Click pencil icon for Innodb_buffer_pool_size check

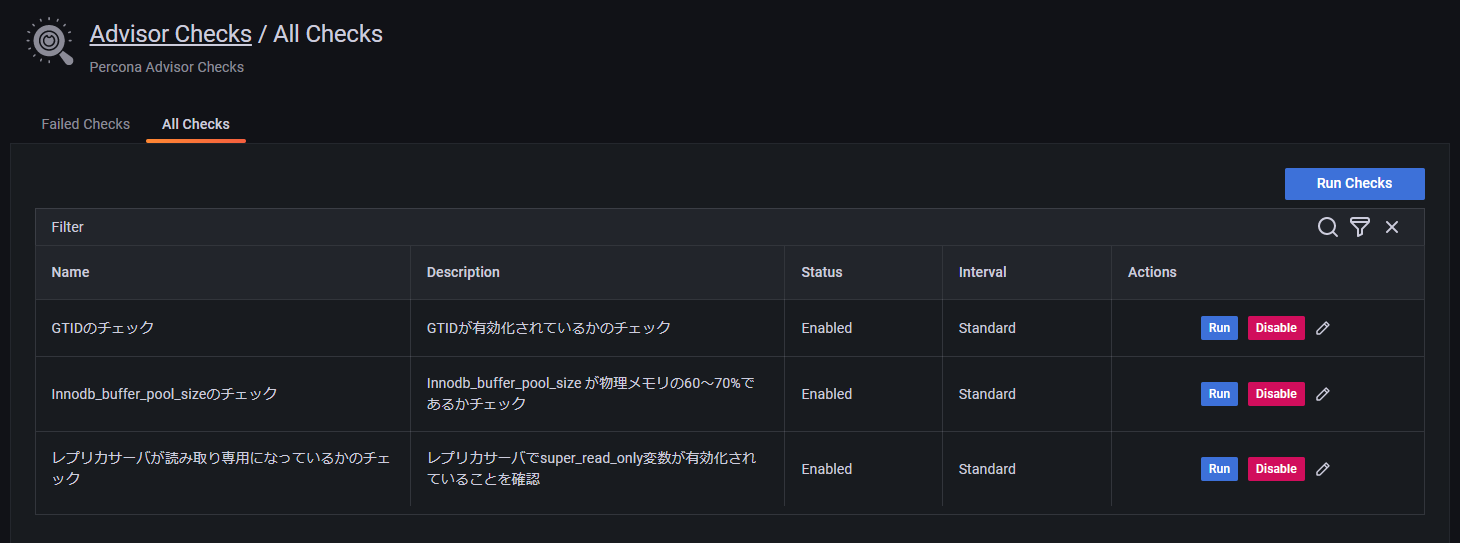coord(1323,394)
